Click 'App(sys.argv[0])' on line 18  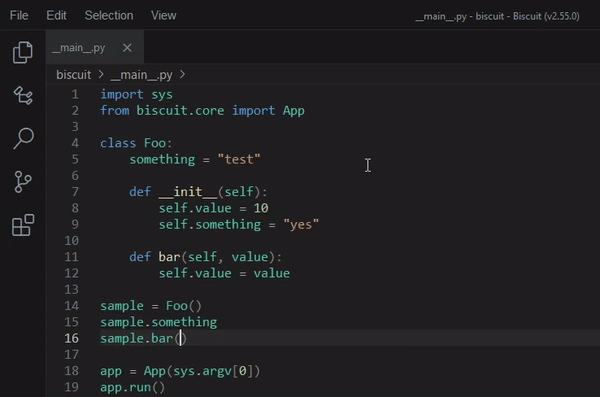(x=202, y=371)
